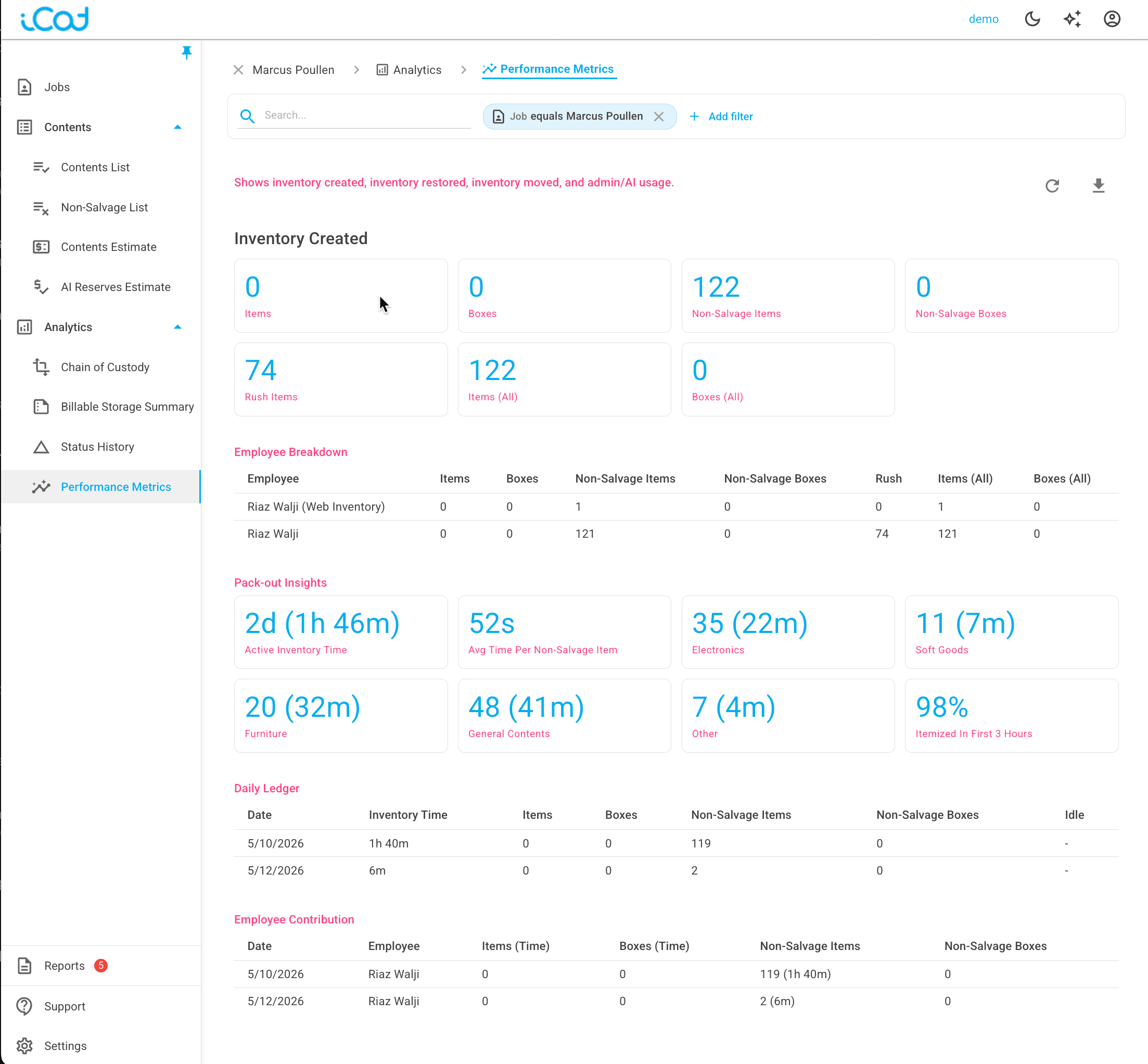Image resolution: width=1148 pixels, height=1064 pixels.
Task: Click the red Reports badge showing 5
Action: pyautogui.click(x=101, y=965)
